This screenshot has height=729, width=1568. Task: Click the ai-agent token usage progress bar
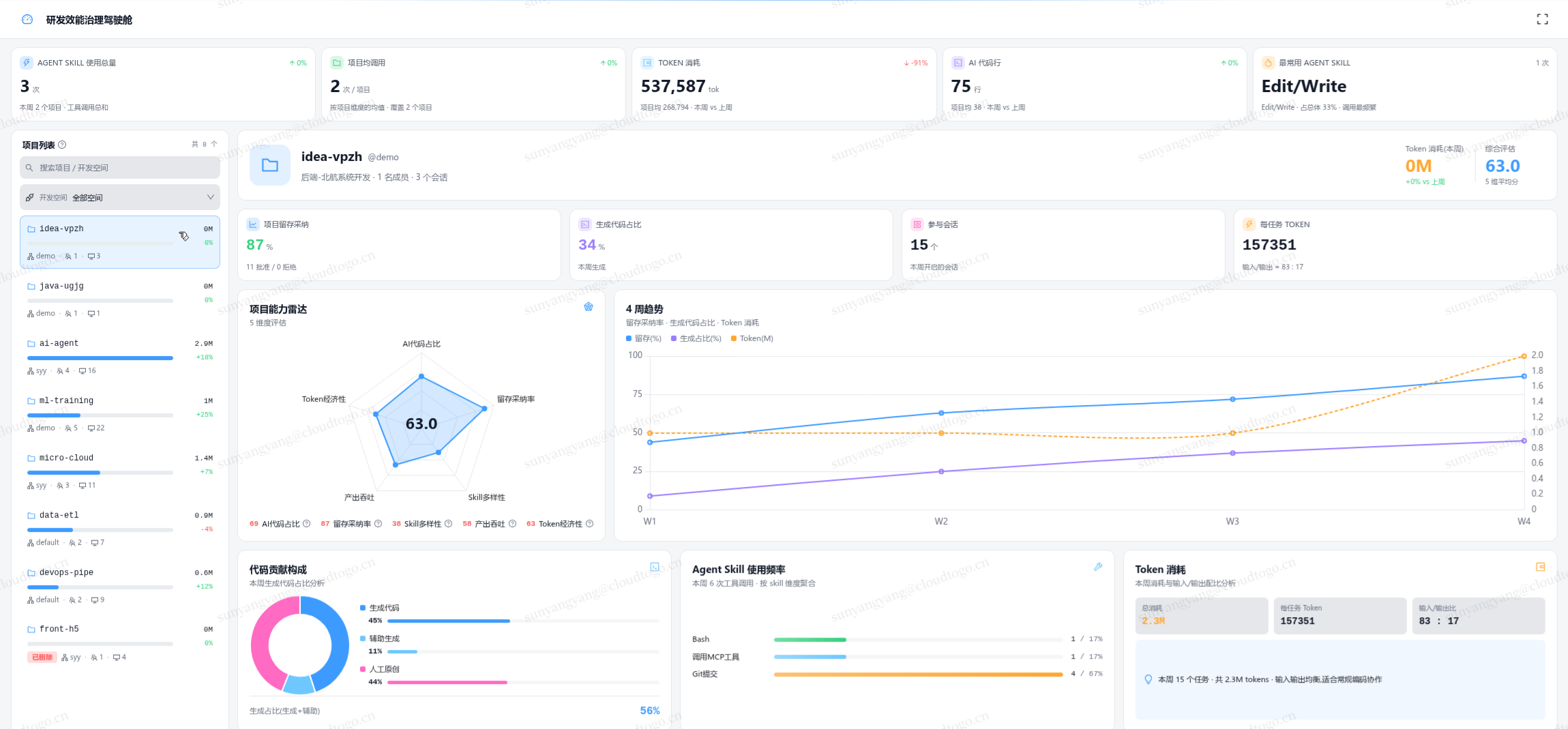click(x=100, y=357)
